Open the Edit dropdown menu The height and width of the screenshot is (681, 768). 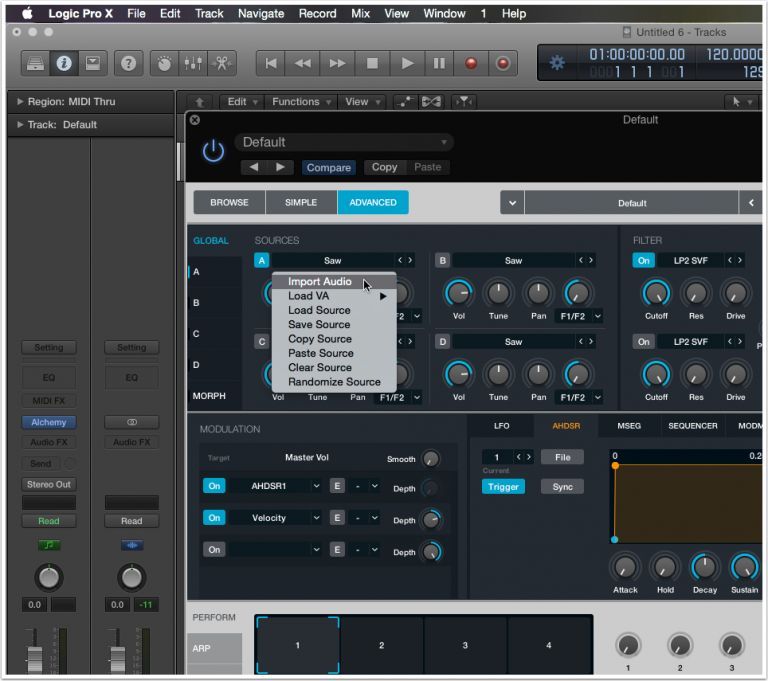[x=242, y=102]
